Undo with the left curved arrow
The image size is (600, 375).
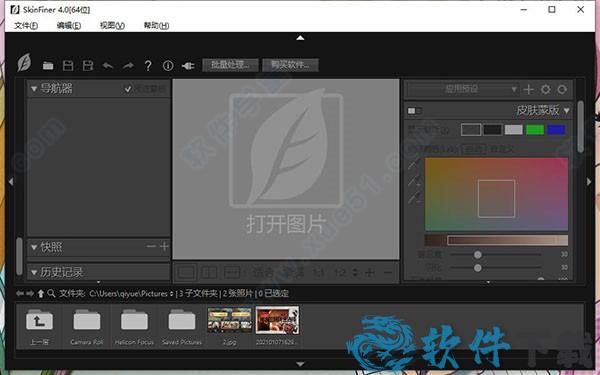point(108,66)
